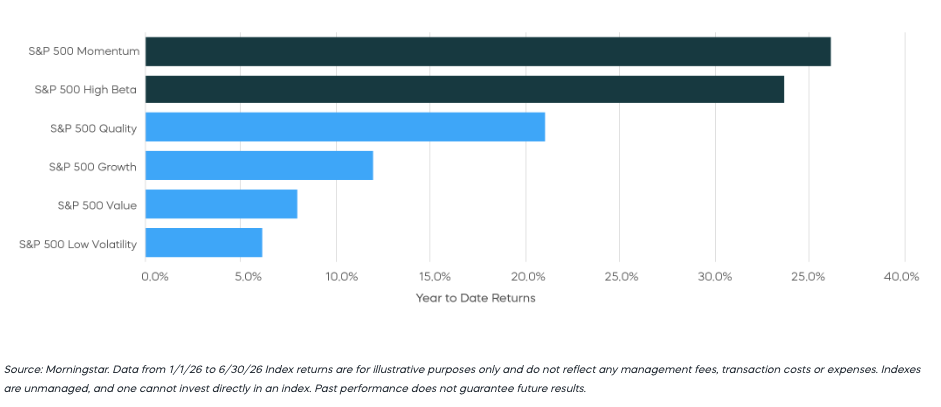This screenshot has height=407, width=941.
Task: Click the S&P 500 Momentum bar
Action: pyautogui.click(x=488, y=52)
